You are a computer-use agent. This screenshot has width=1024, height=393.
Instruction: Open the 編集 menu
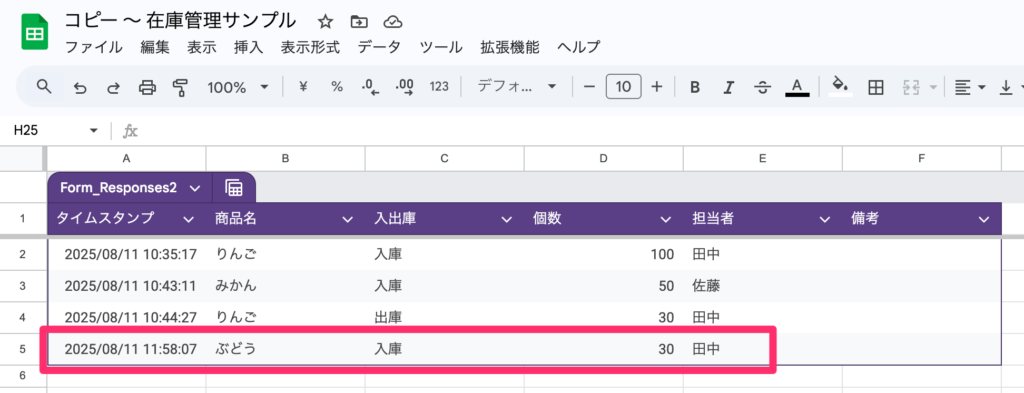(155, 47)
